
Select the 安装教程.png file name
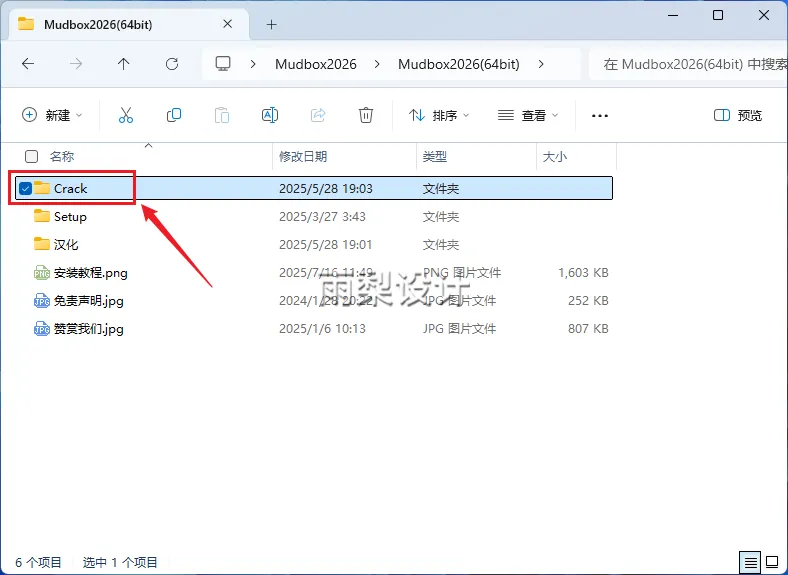[x=90, y=273]
